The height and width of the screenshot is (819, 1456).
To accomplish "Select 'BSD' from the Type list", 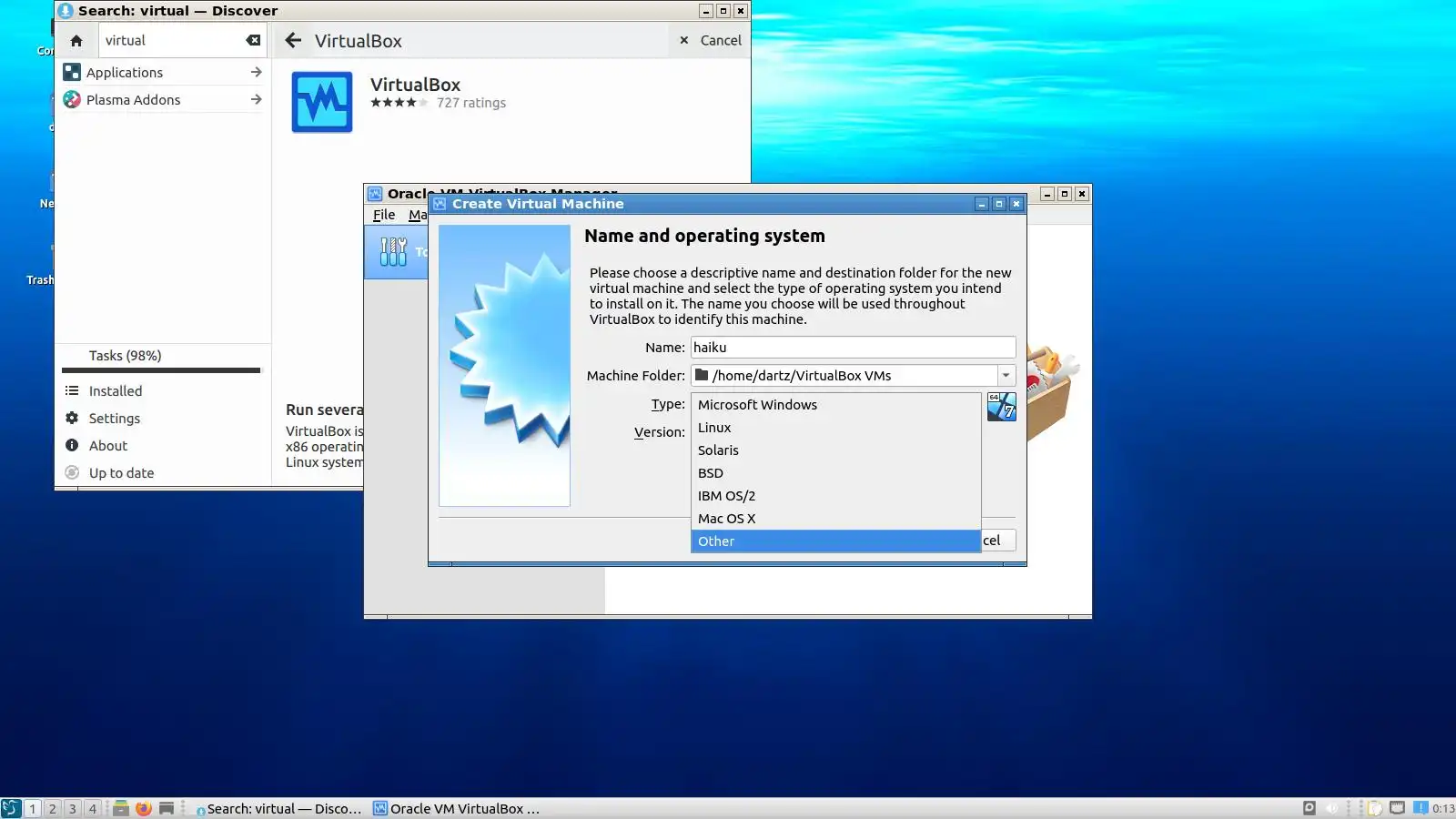I will point(836,473).
